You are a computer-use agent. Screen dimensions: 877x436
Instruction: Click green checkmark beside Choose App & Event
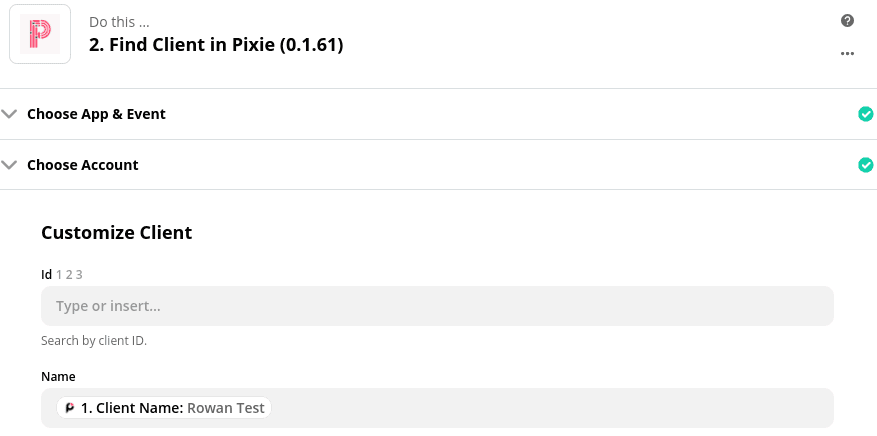[x=866, y=114]
